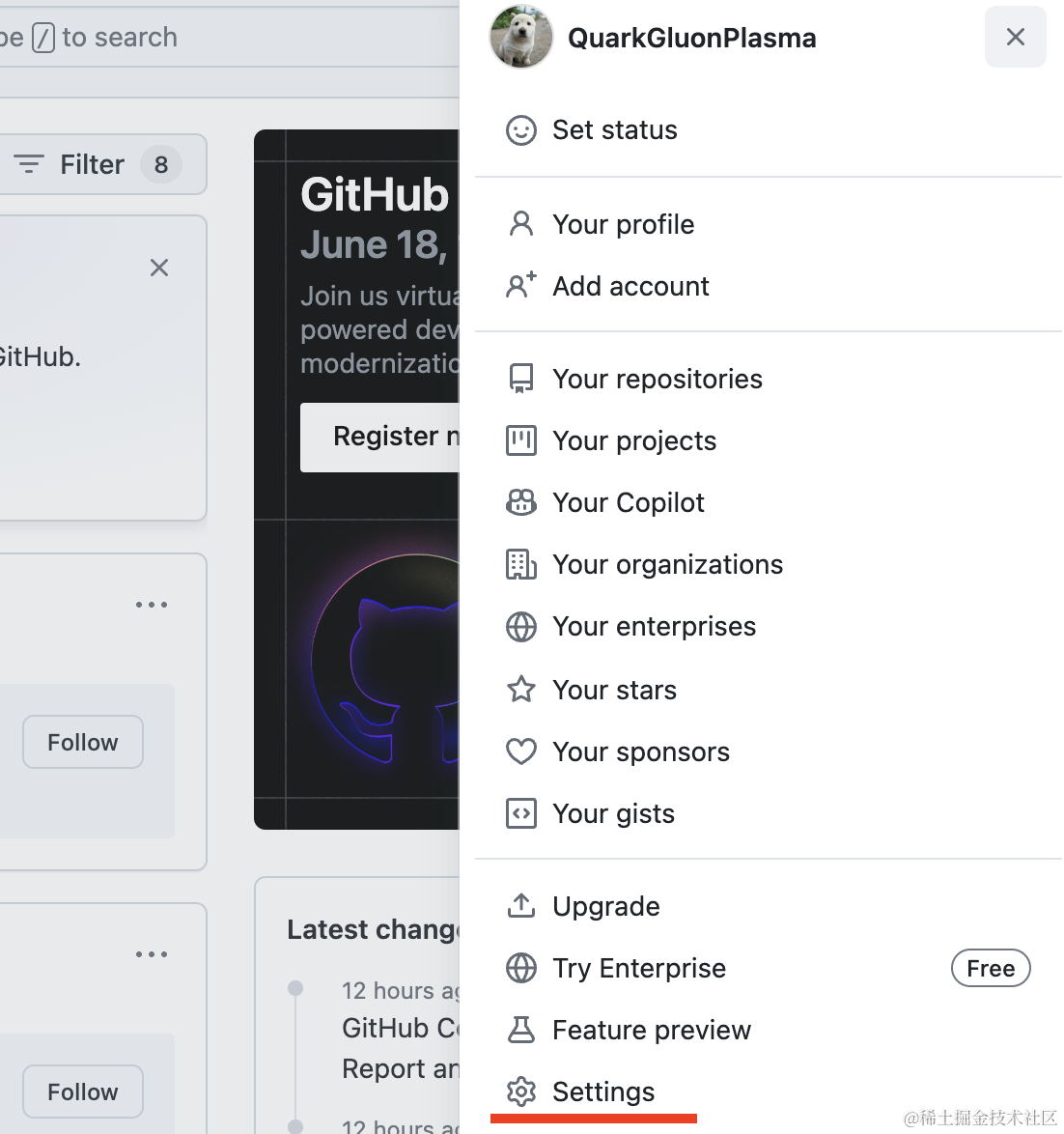This screenshot has height=1134, width=1064.
Task: Open Your enterprises menu entry
Action: click(x=654, y=627)
